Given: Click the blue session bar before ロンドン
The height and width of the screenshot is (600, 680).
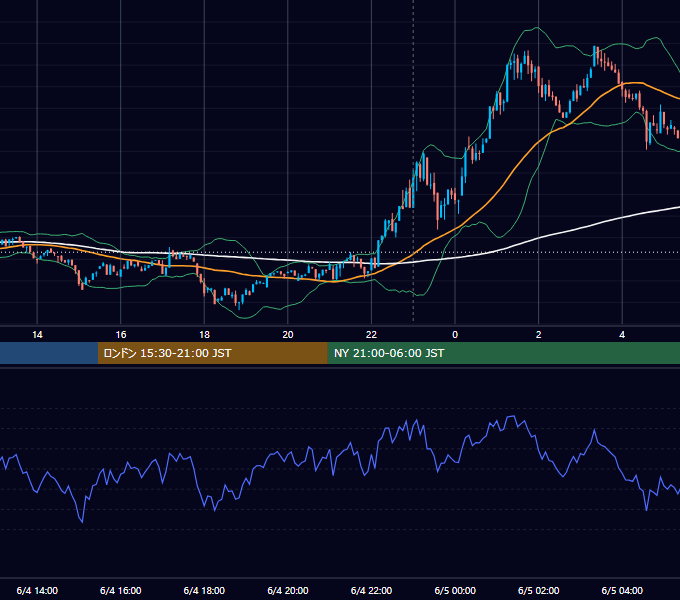Looking at the screenshot, I should point(49,353).
